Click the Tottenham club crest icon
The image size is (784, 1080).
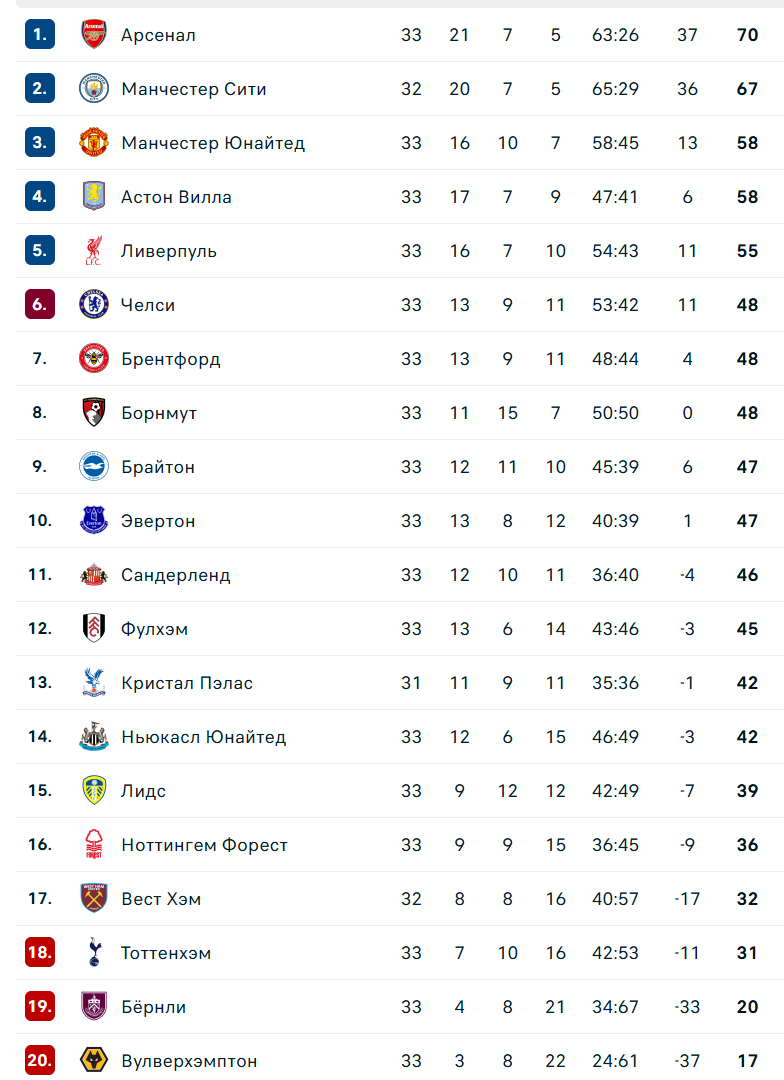point(93,953)
